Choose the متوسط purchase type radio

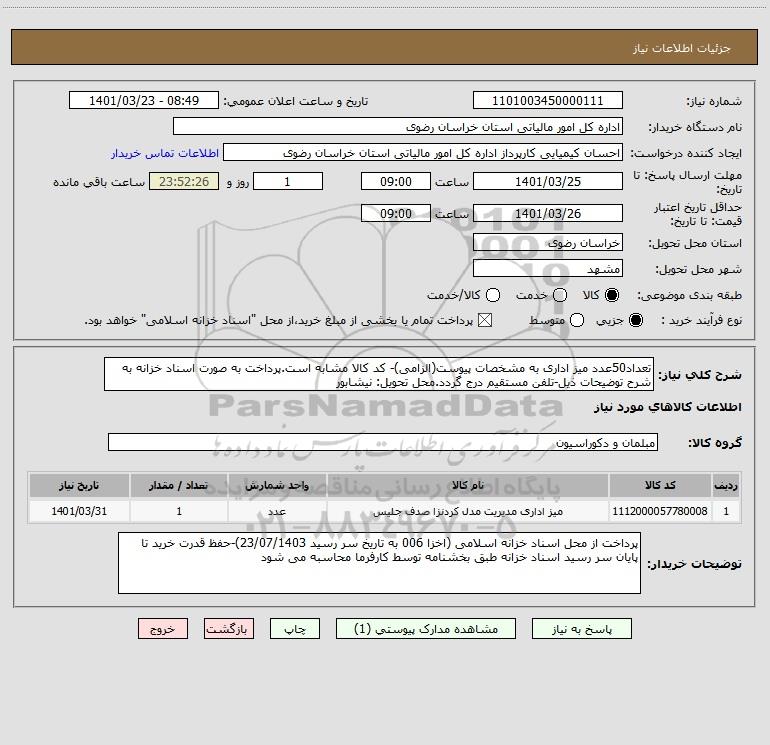(x=577, y=320)
